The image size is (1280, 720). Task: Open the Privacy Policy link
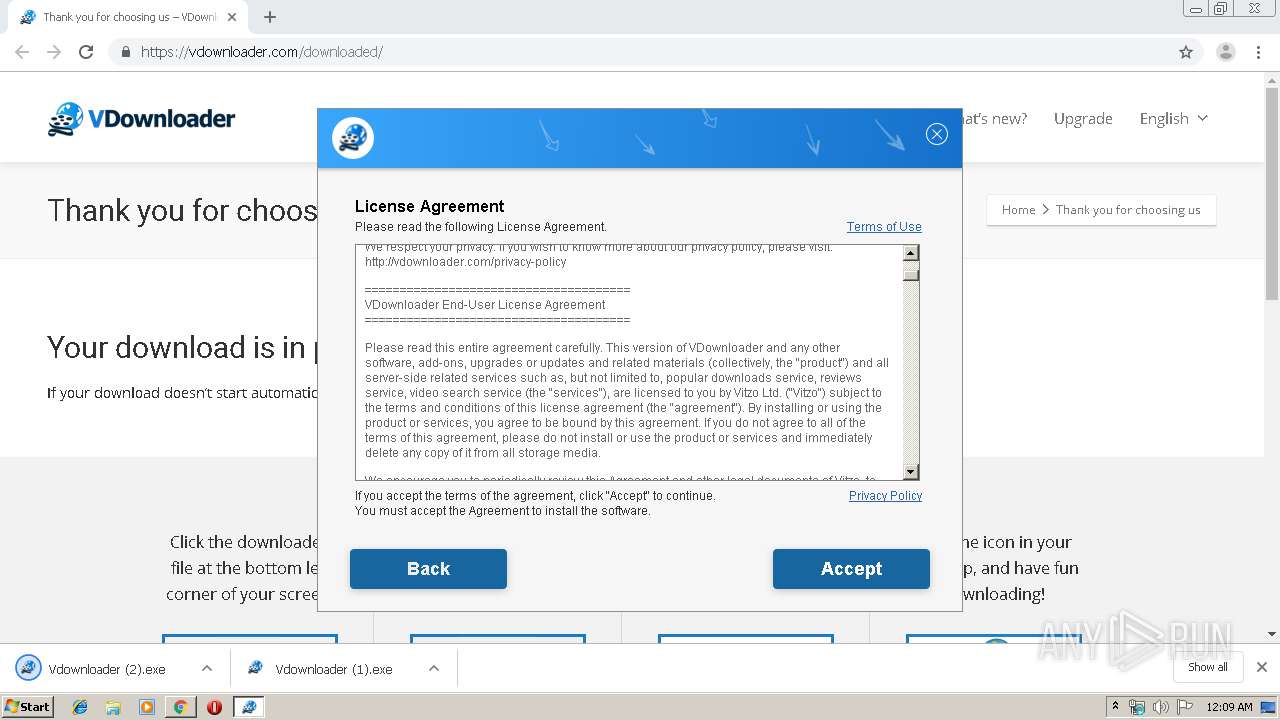click(885, 496)
